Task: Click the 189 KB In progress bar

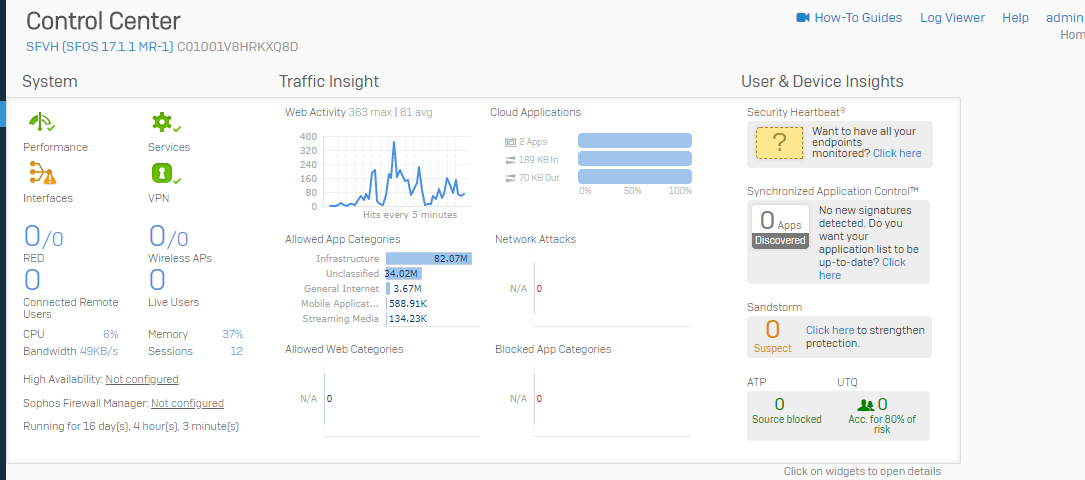Action: pyautogui.click(x=635, y=159)
